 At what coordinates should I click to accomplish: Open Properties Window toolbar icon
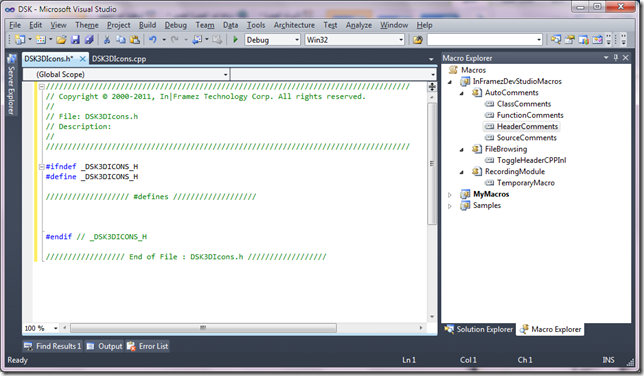[570, 40]
